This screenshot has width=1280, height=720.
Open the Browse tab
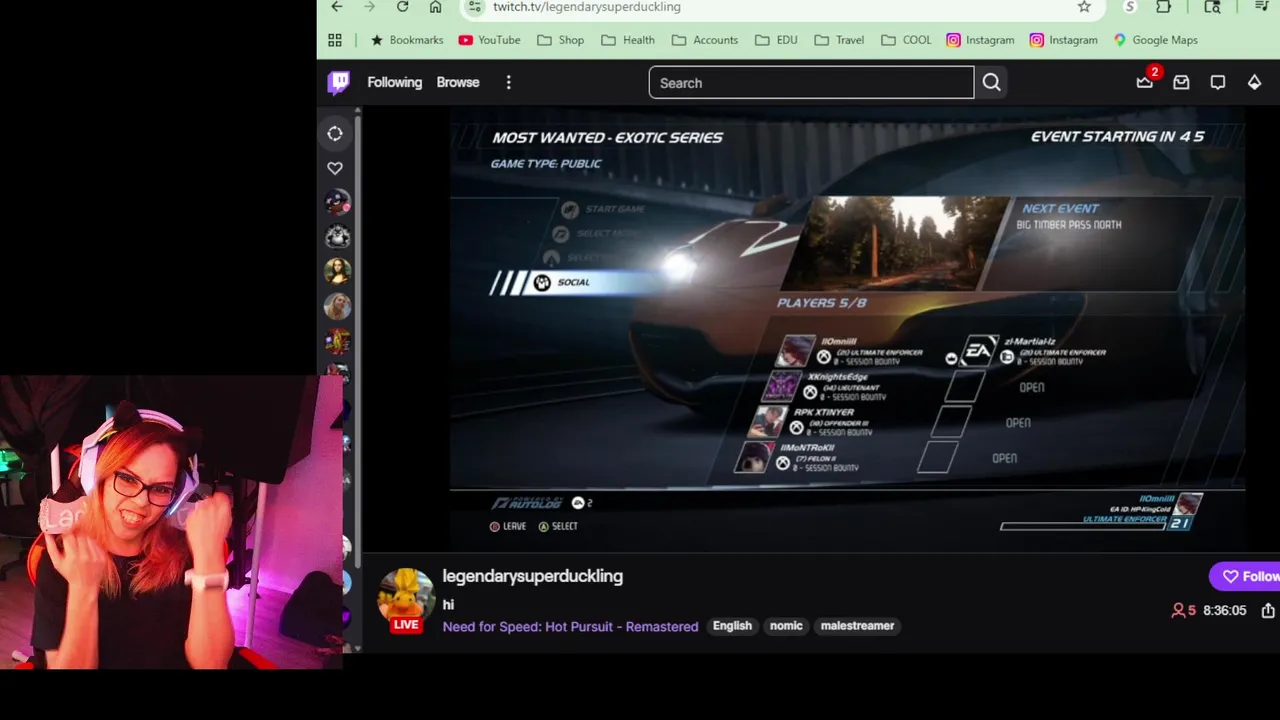pos(458,82)
